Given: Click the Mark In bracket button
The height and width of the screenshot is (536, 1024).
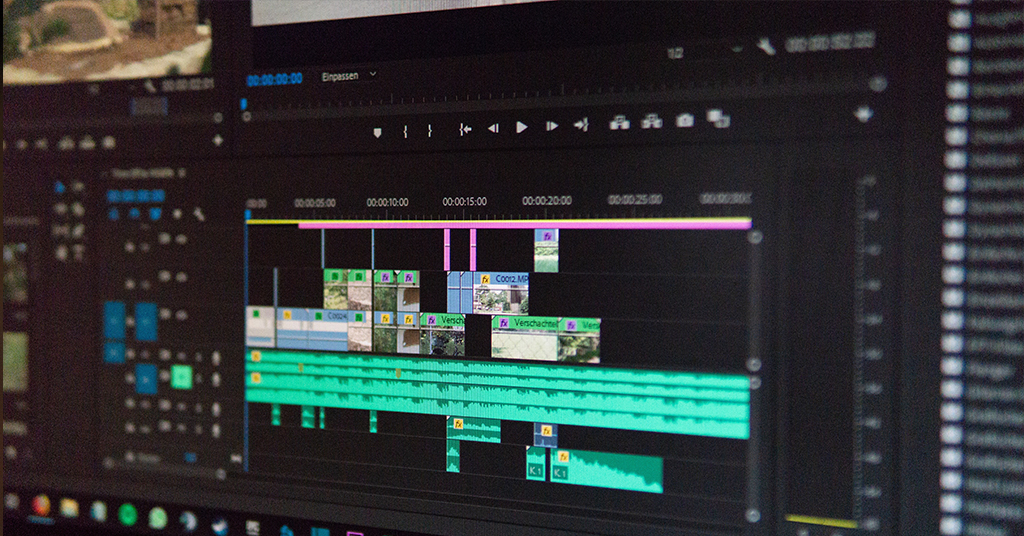Looking at the screenshot, I should (x=406, y=131).
